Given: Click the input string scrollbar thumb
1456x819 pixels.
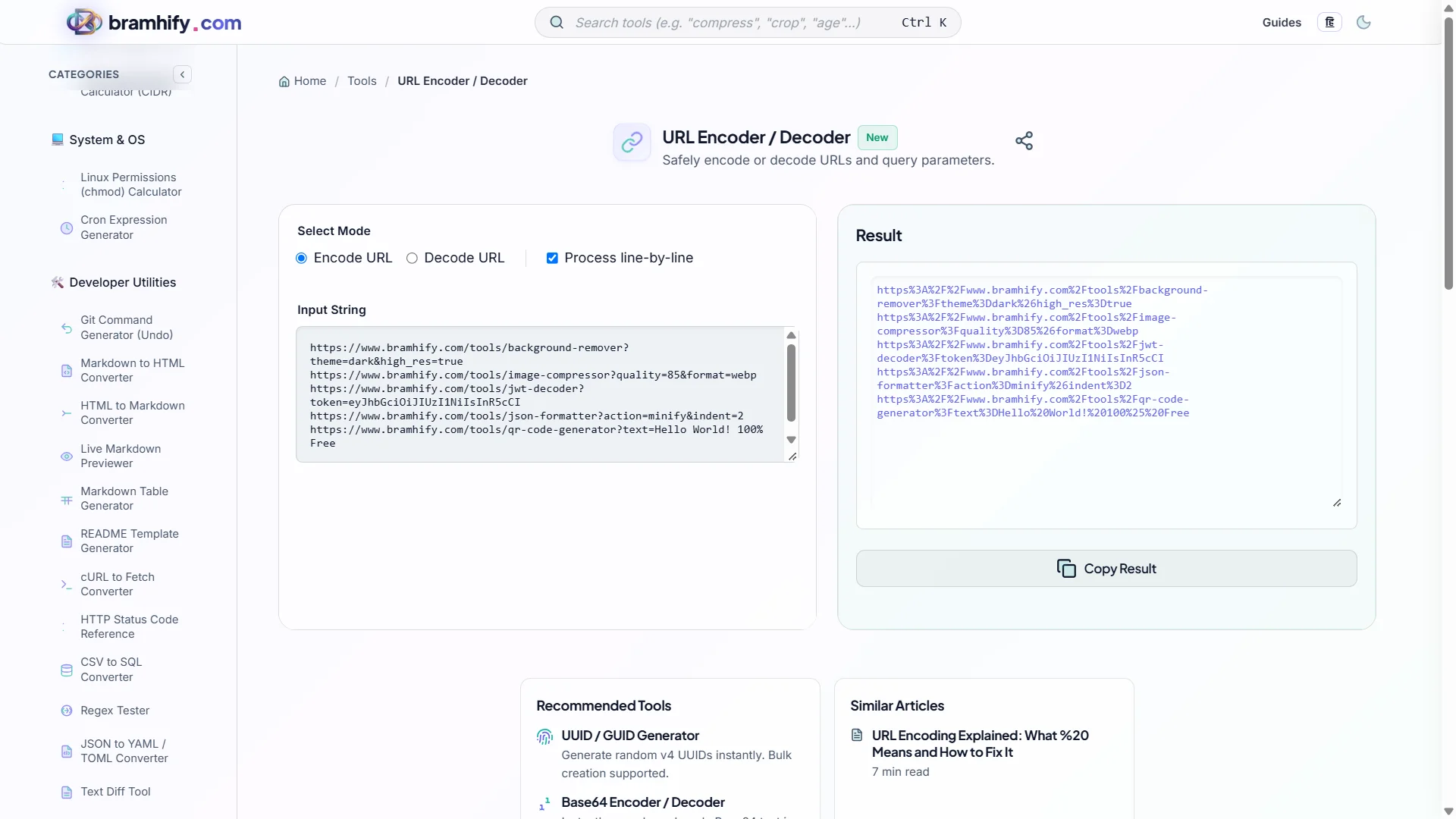Looking at the screenshot, I should pyautogui.click(x=791, y=384).
